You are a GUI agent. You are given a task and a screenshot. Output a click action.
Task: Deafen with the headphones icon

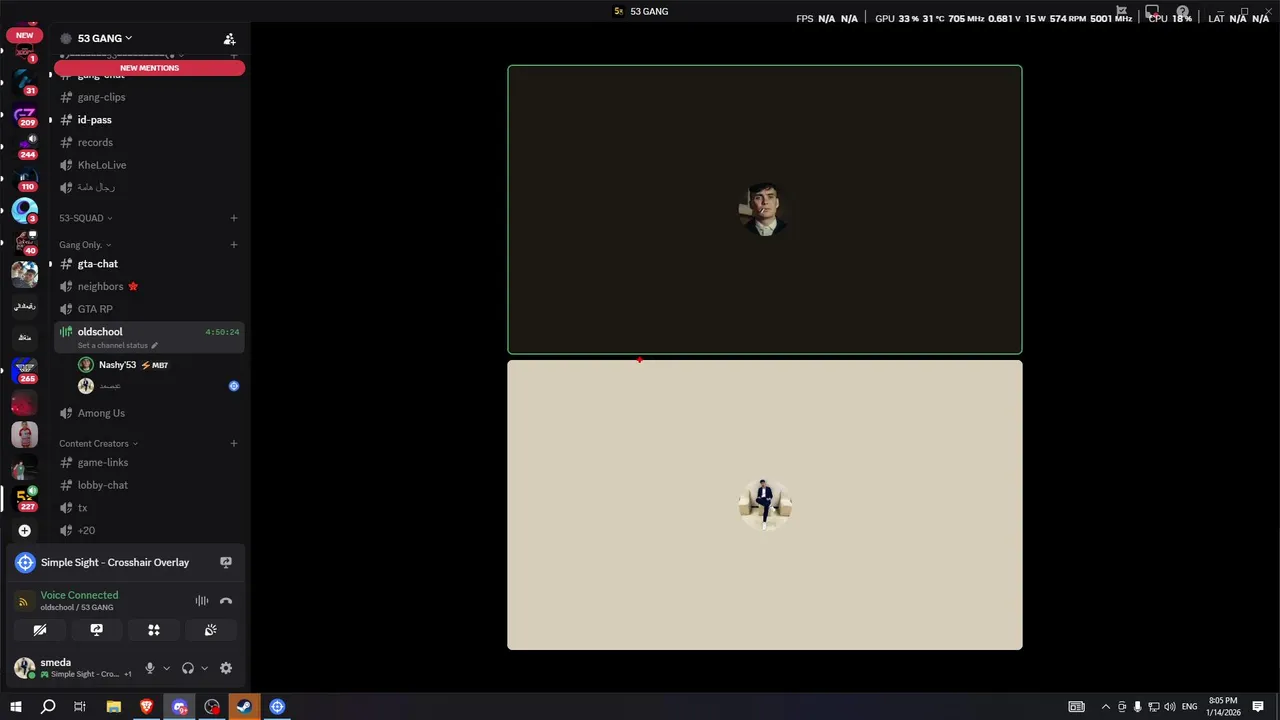click(188, 668)
